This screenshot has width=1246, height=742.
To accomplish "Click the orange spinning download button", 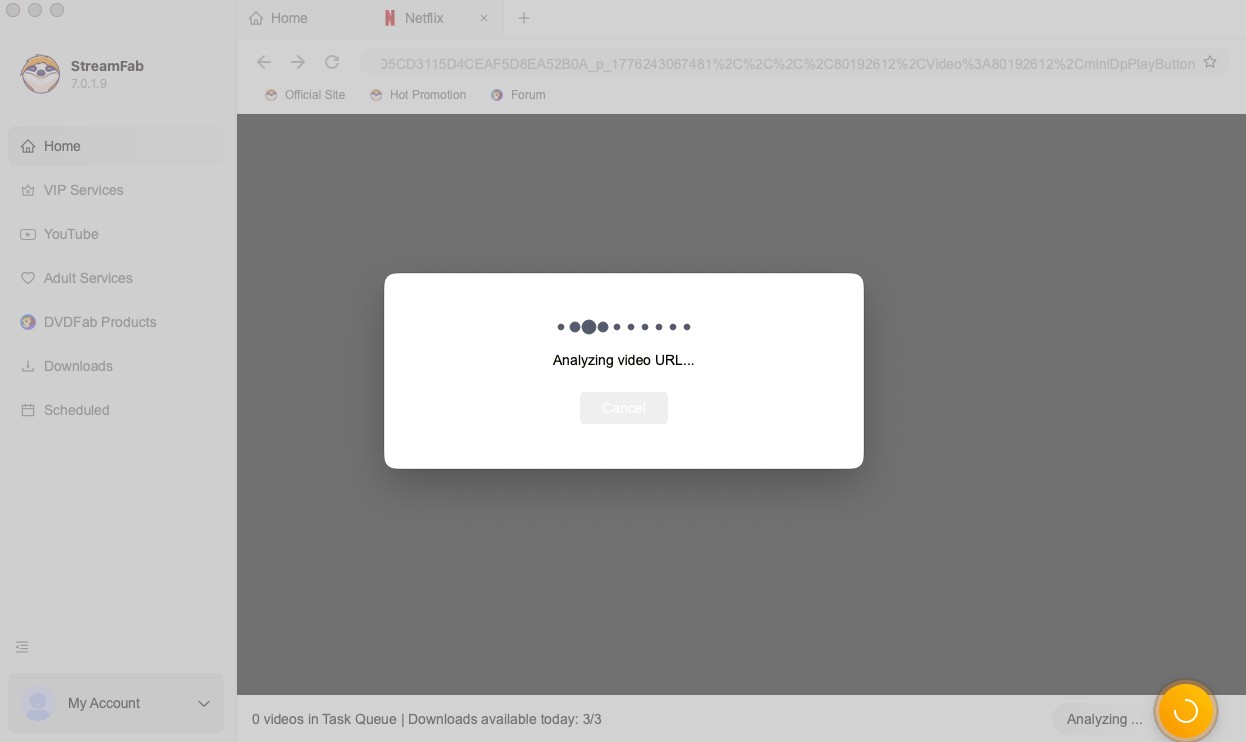I will point(1185,711).
